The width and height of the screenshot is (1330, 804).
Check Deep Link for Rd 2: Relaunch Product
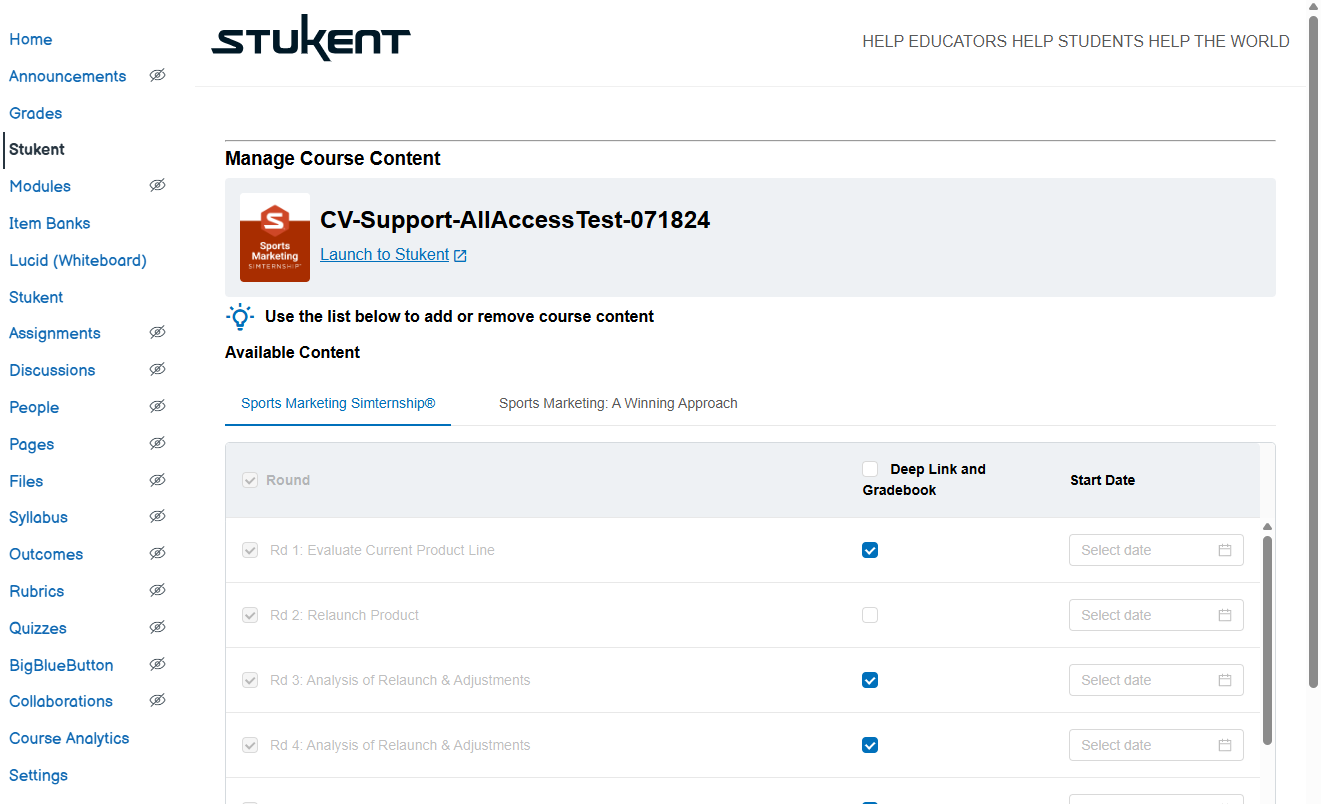click(870, 615)
